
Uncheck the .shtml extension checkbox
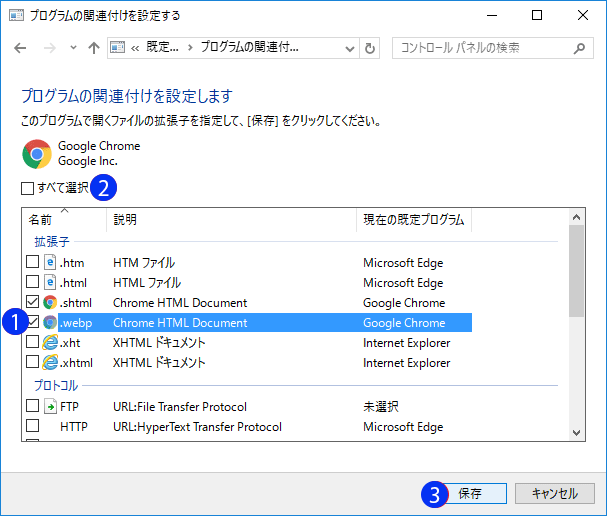coord(33,302)
